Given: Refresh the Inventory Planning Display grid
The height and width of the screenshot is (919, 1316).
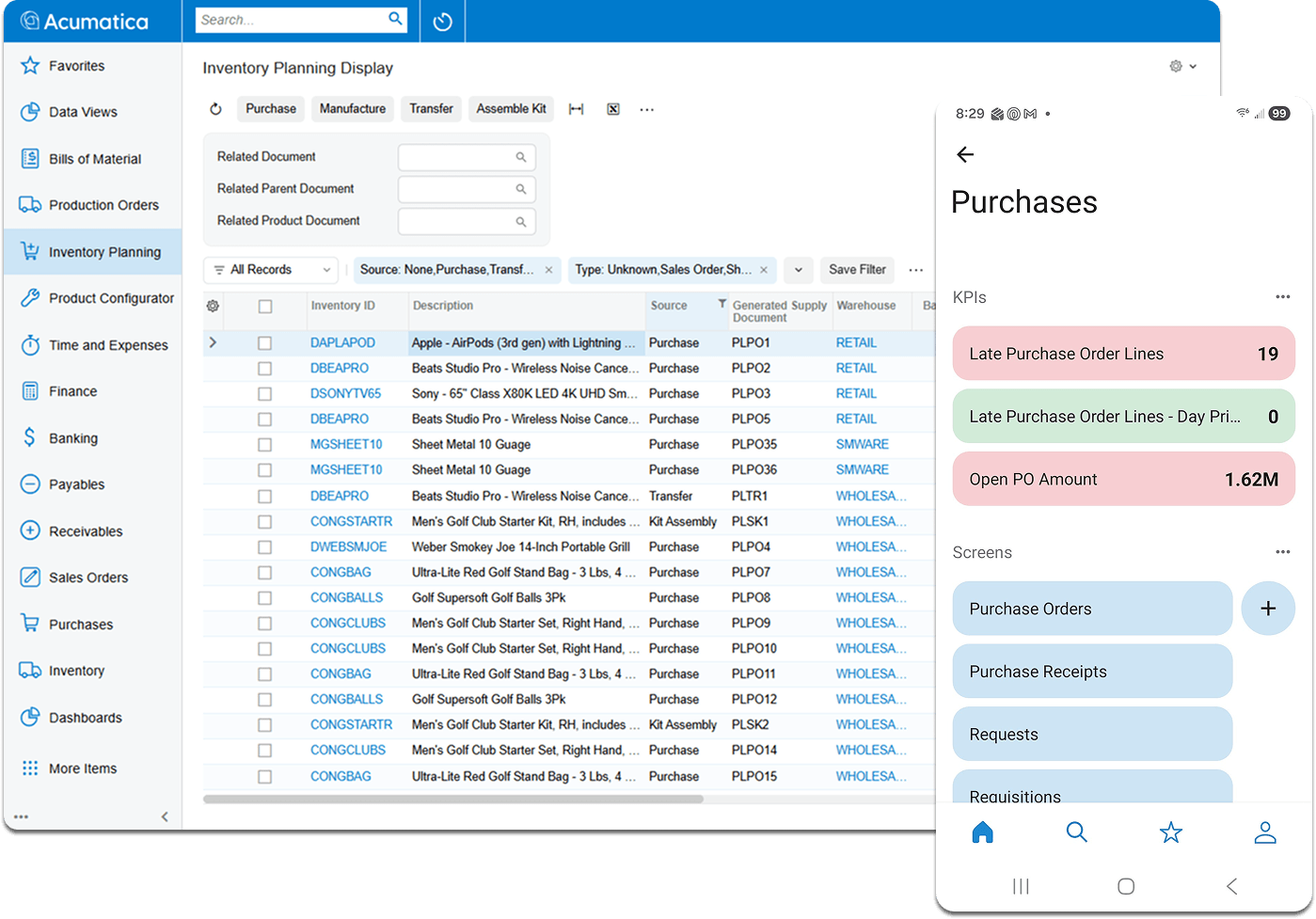Looking at the screenshot, I should (x=215, y=109).
